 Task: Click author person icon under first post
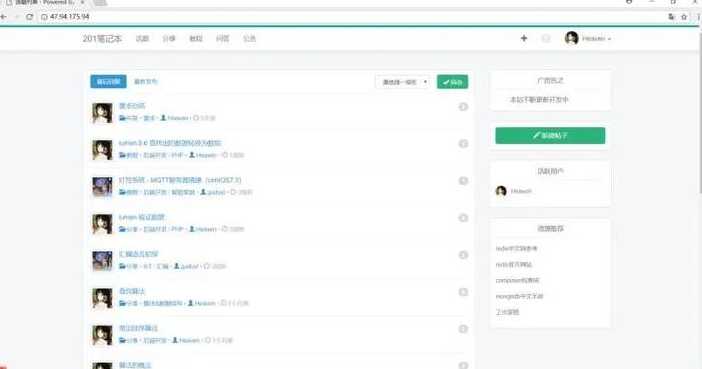(163, 118)
